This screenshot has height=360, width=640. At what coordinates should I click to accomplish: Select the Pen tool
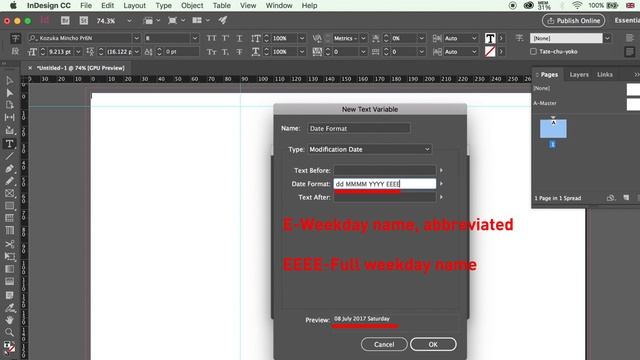(x=9, y=169)
